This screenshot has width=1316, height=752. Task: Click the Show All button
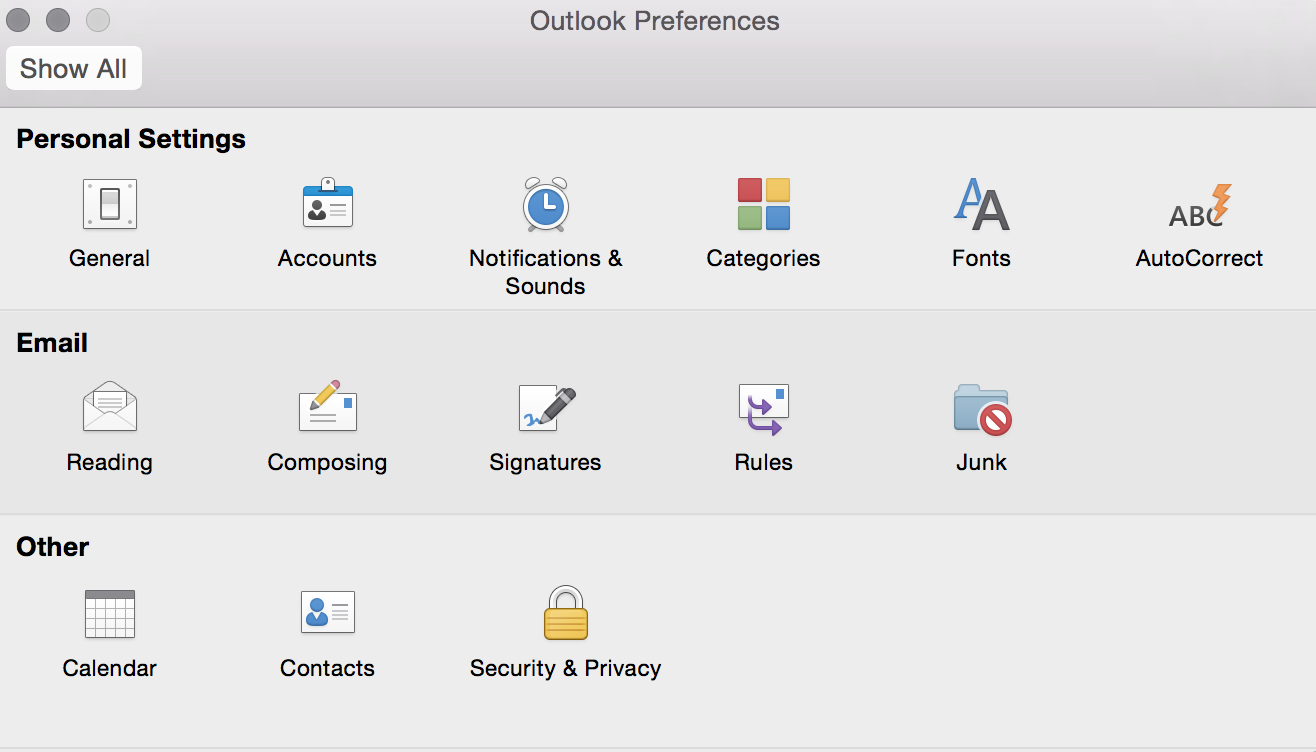click(73, 68)
